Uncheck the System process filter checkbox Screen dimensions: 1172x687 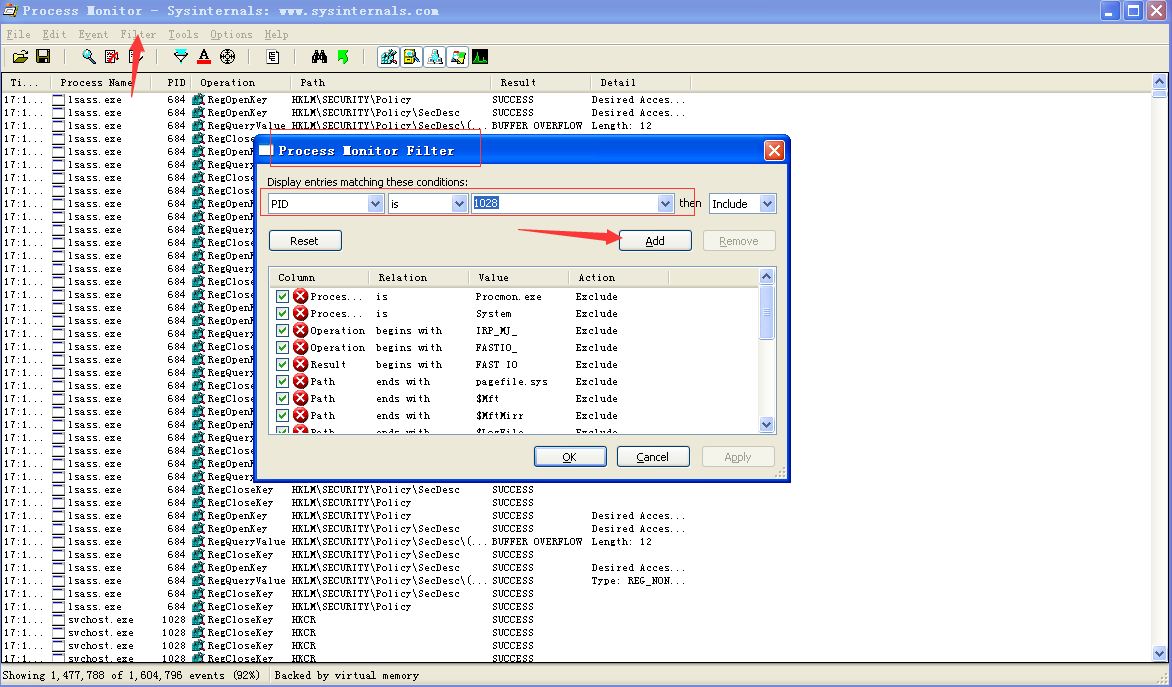coord(283,314)
